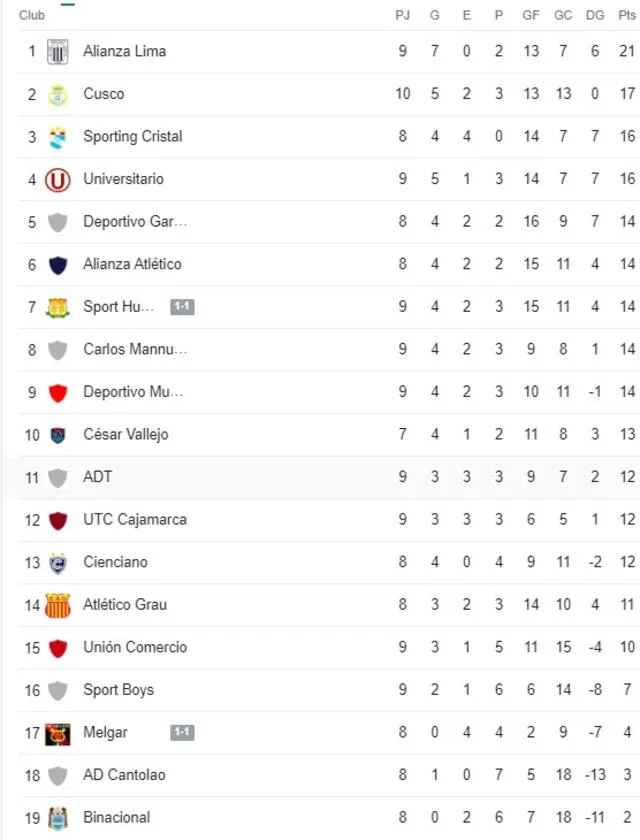
Task: Click the Melgar club crest
Action: click(58, 733)
